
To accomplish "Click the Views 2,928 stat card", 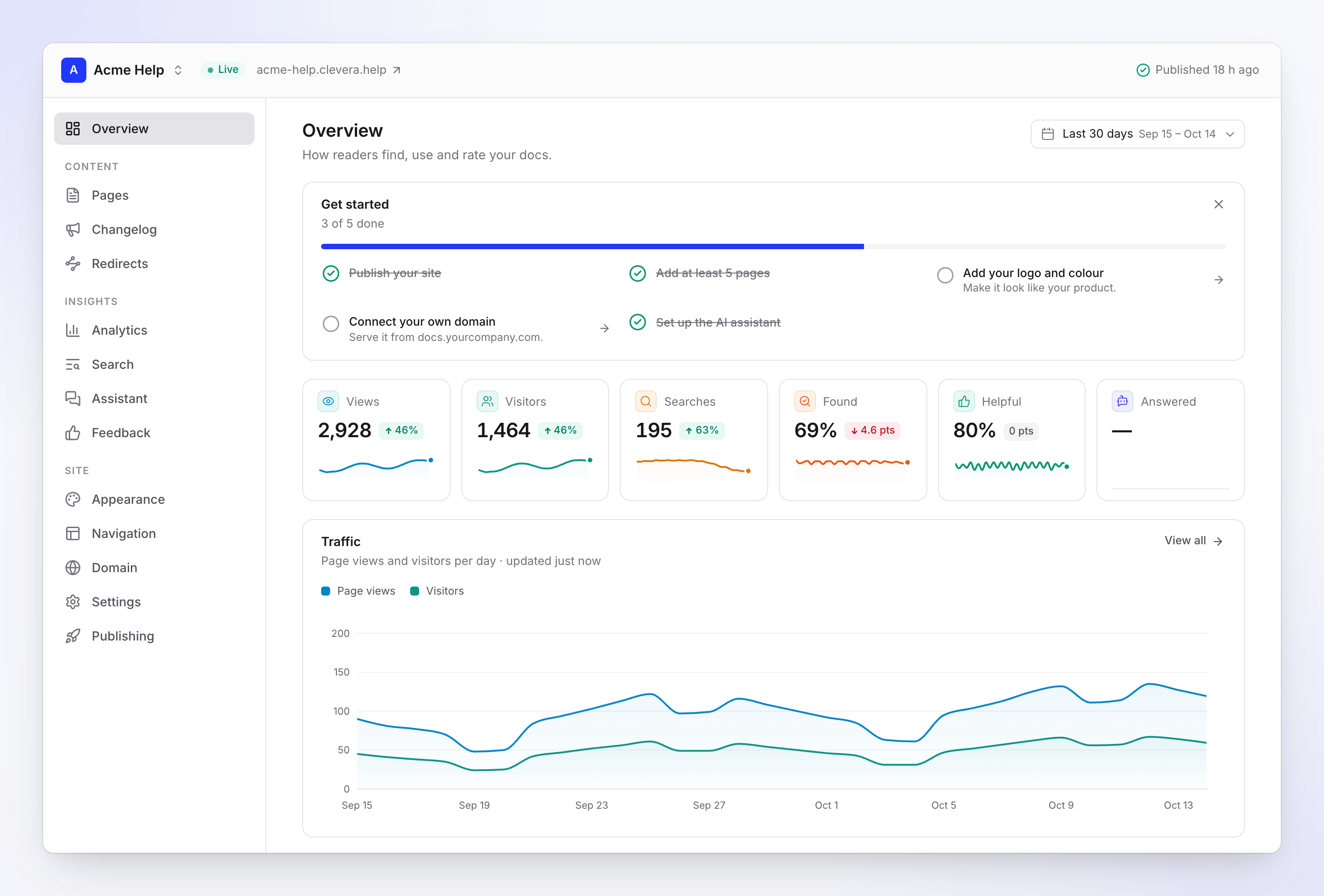I will 376,440.
